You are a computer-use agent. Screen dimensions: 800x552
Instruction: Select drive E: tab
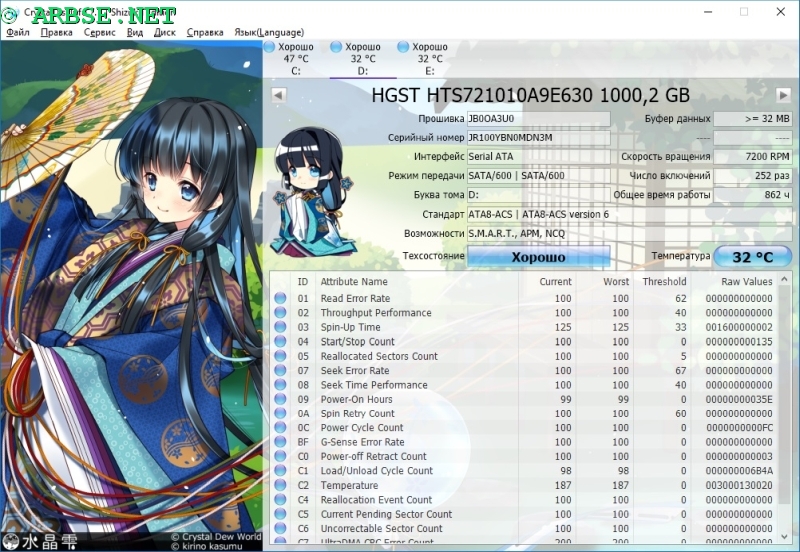(430, 59)
